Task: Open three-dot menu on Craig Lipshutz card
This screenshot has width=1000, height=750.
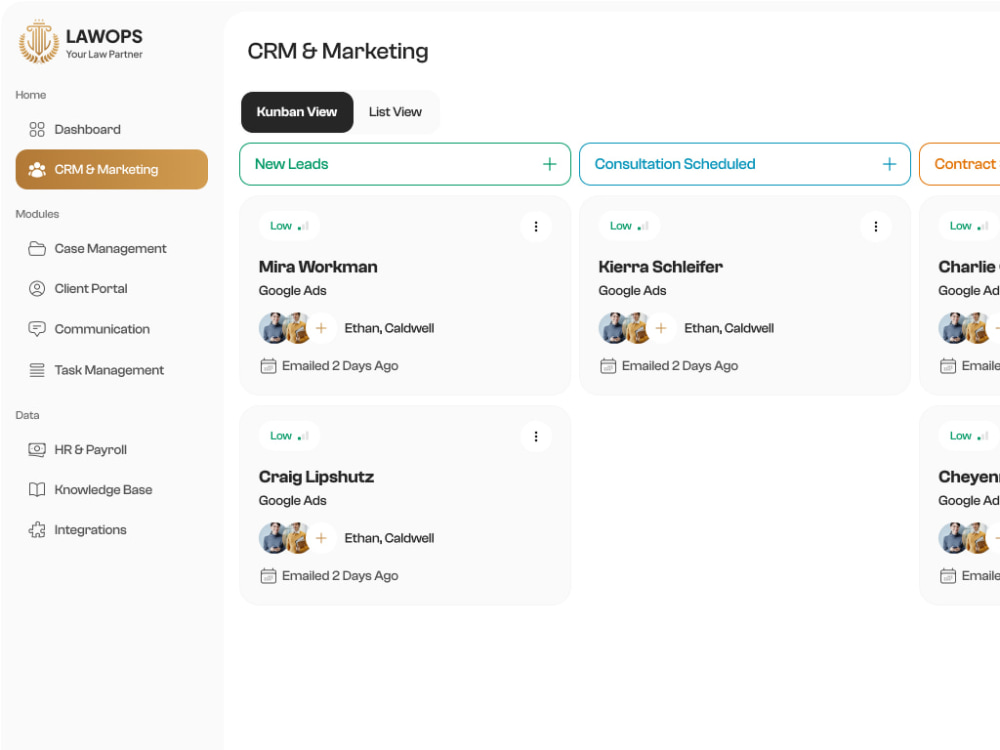Action: 536,436
